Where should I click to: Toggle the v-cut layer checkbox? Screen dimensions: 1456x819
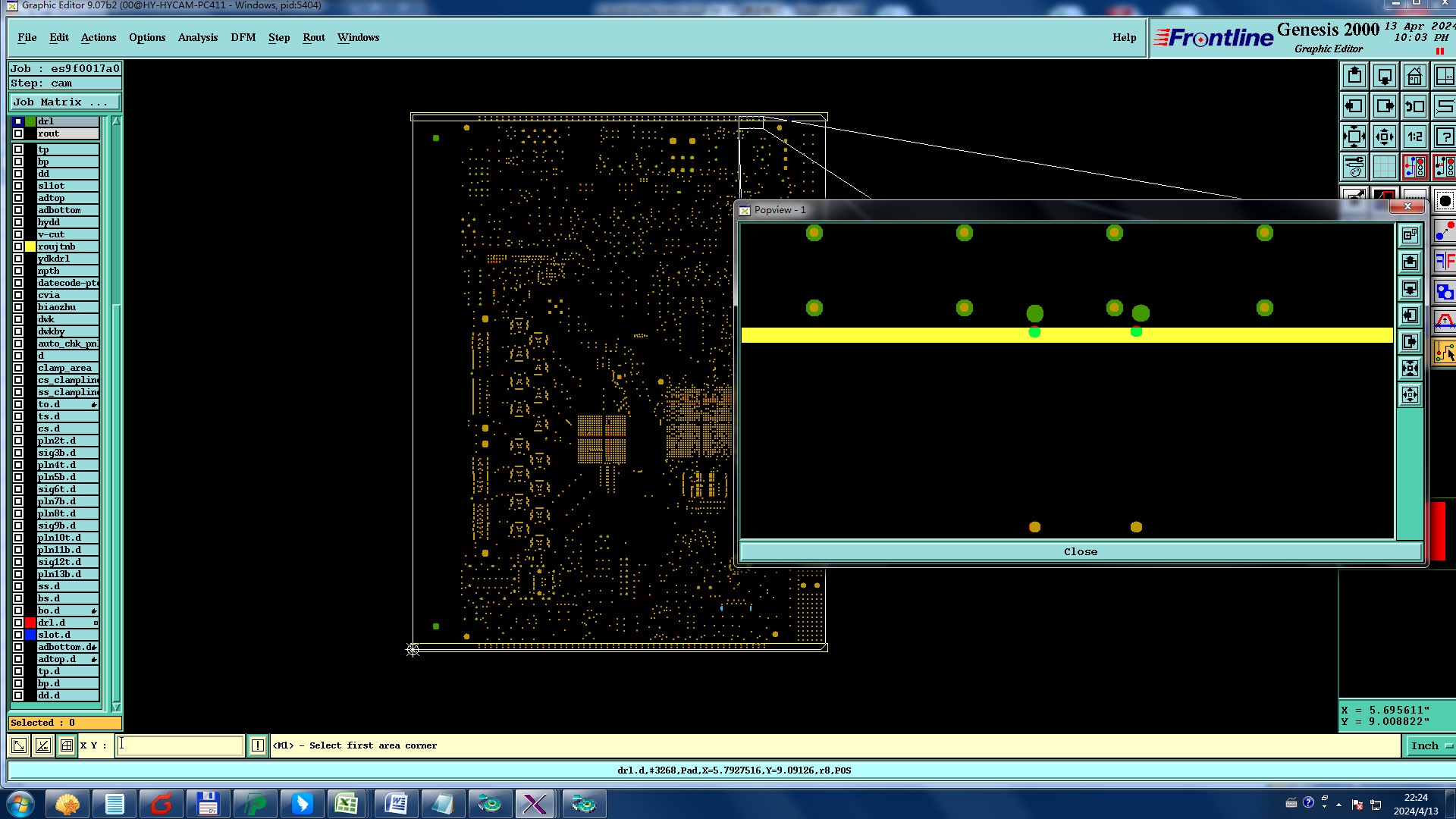pyautogui.click(x=18, y=234)
